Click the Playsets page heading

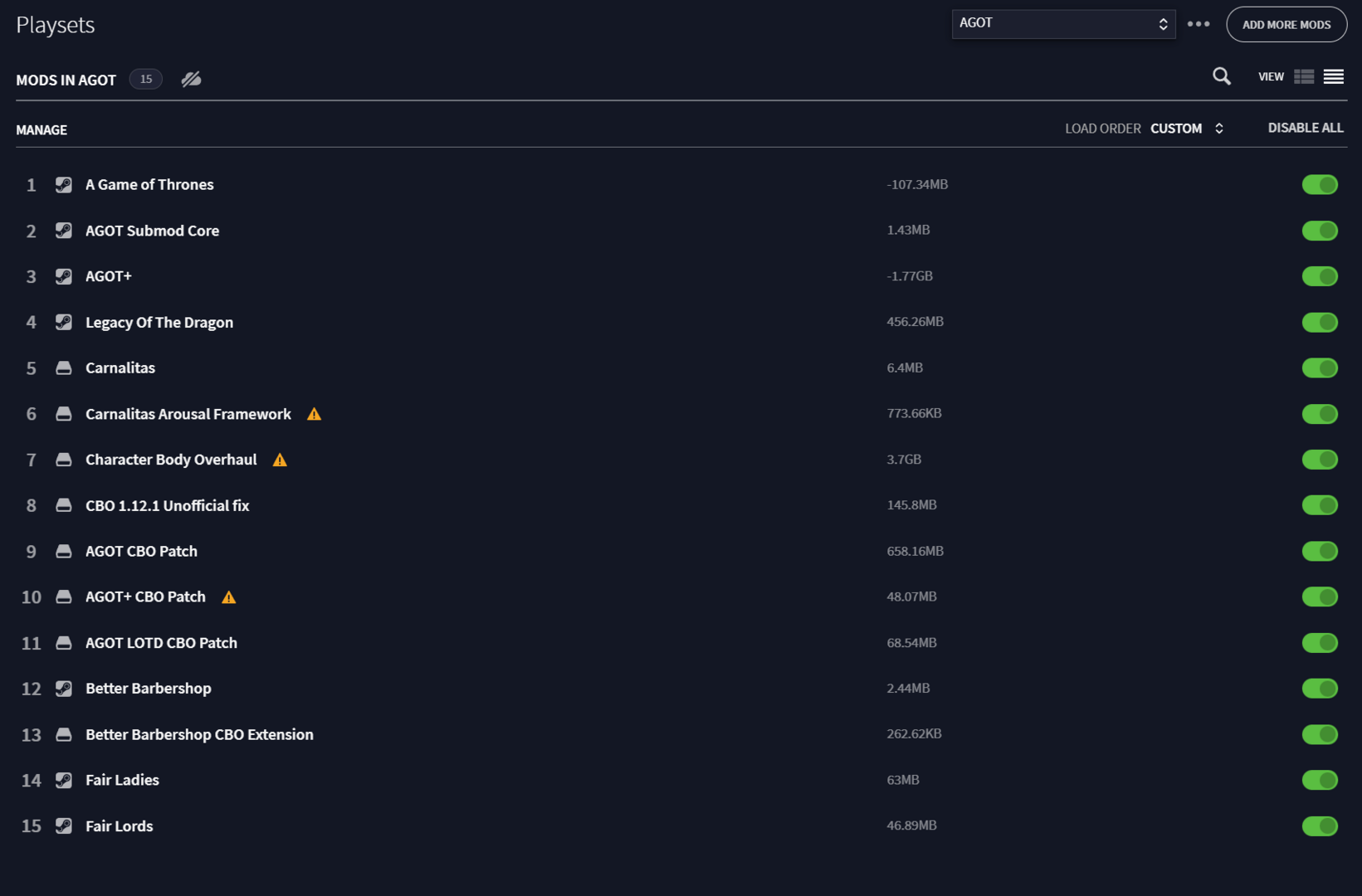[x=56, y=25]
